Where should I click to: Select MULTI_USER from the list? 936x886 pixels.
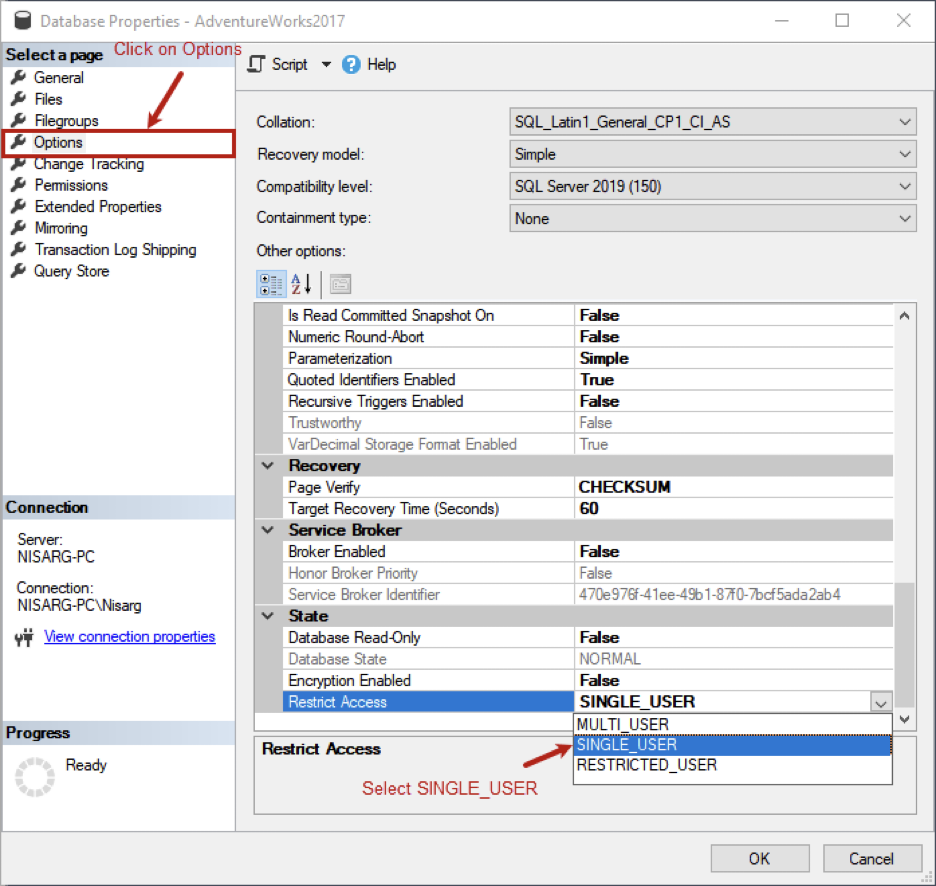732,725
